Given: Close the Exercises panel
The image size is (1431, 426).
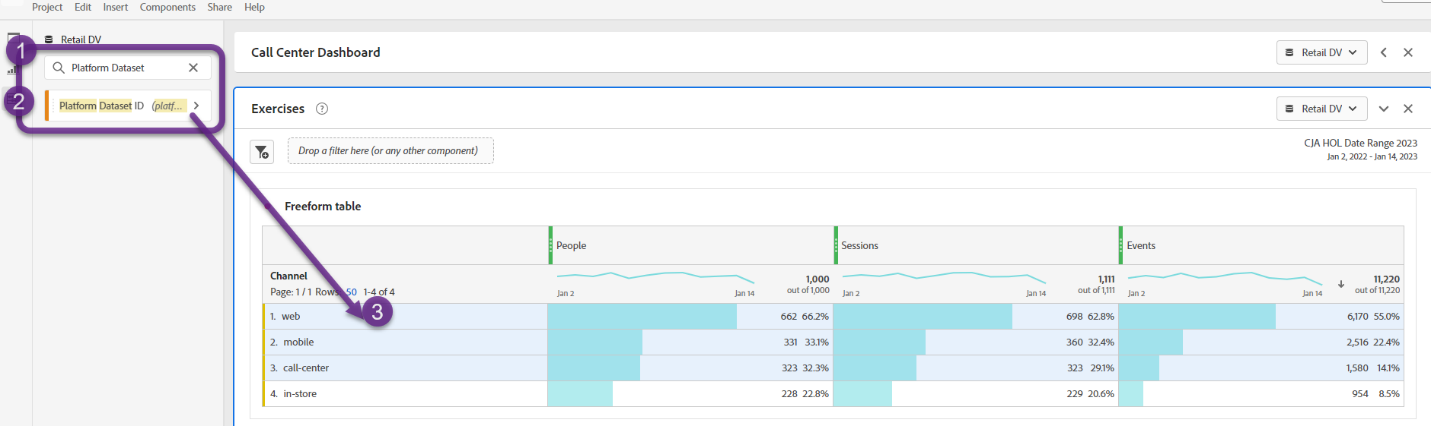Looking at the screenshot, I should click(1408, 108).
